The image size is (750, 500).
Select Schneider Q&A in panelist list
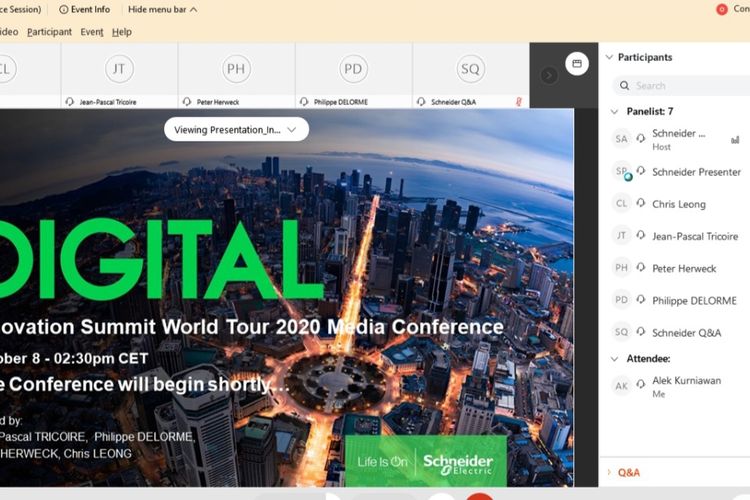675,332
